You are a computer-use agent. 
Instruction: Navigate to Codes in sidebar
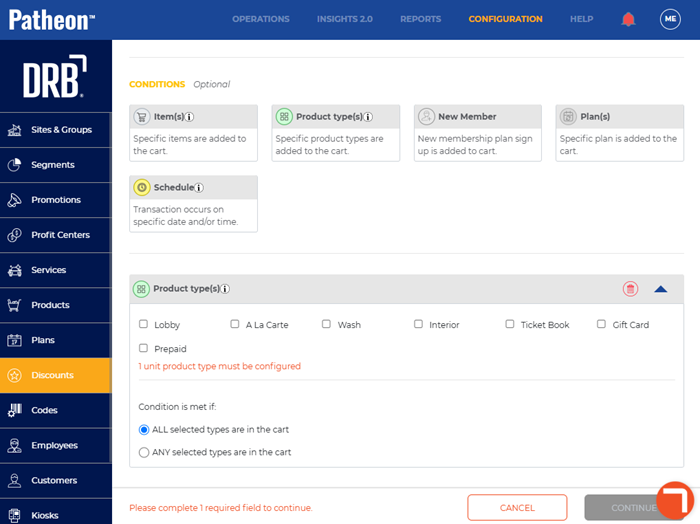pyautogui.click(x=55, y=410)
